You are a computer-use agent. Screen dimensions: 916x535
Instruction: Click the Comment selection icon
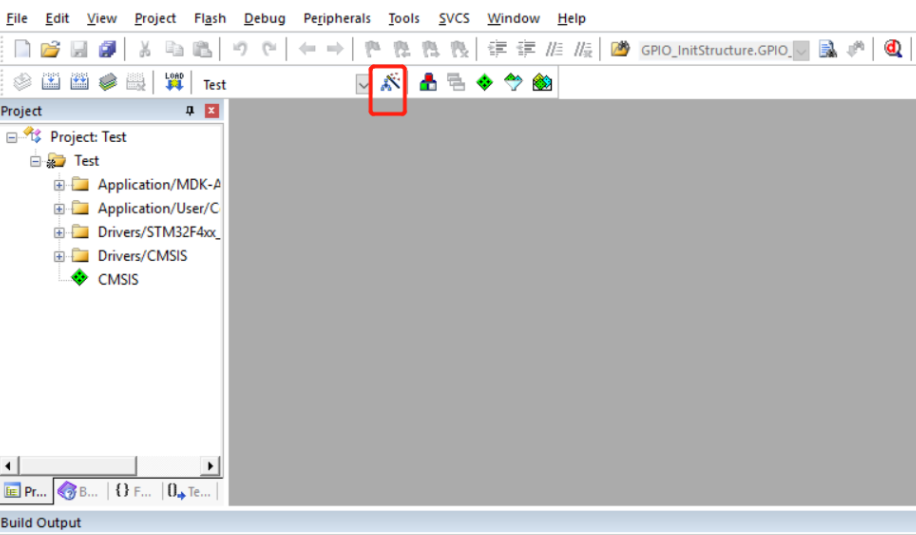554,49
